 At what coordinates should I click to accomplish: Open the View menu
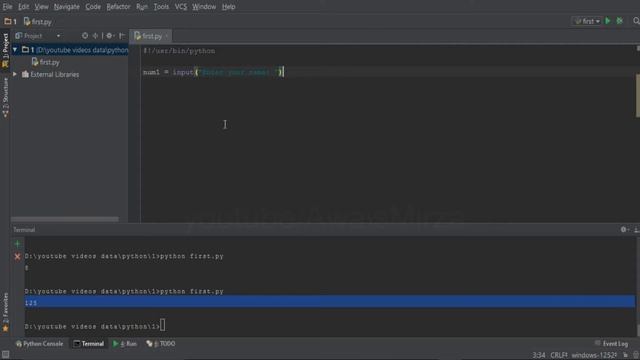[41, 7]
